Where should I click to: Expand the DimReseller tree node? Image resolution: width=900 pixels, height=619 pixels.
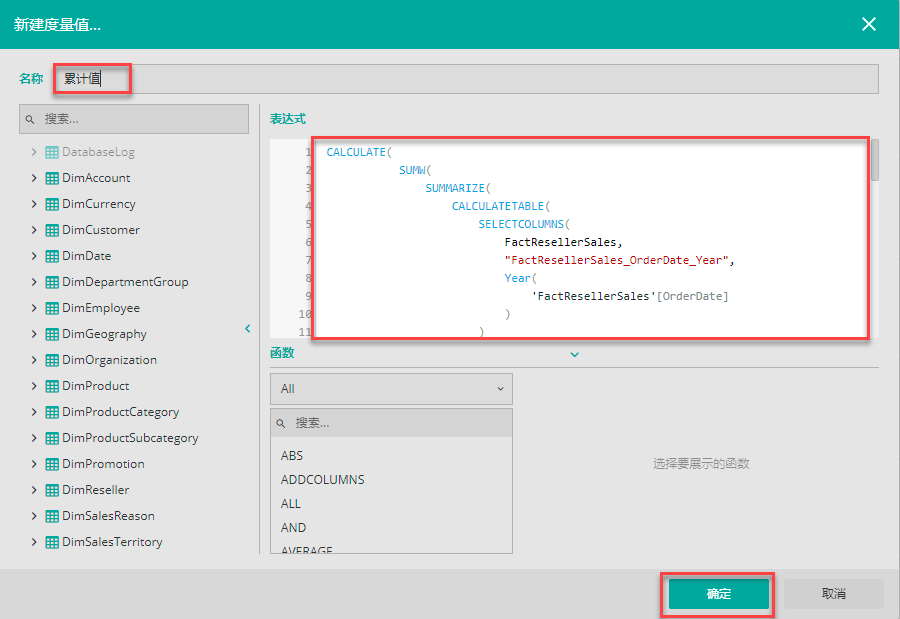(x=34, y=490)
